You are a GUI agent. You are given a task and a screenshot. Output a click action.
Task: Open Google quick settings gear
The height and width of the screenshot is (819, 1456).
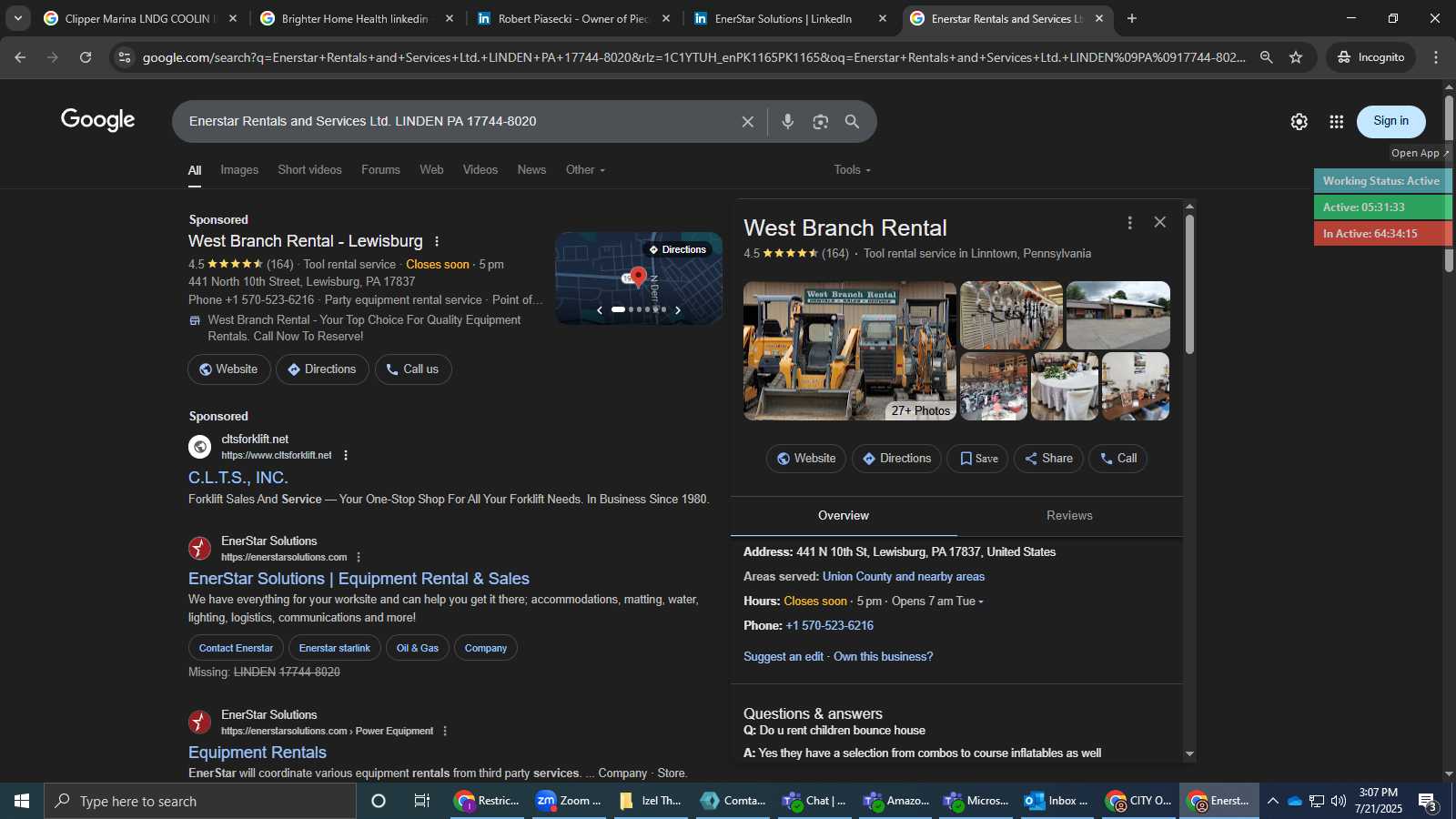pos(1299,122)
